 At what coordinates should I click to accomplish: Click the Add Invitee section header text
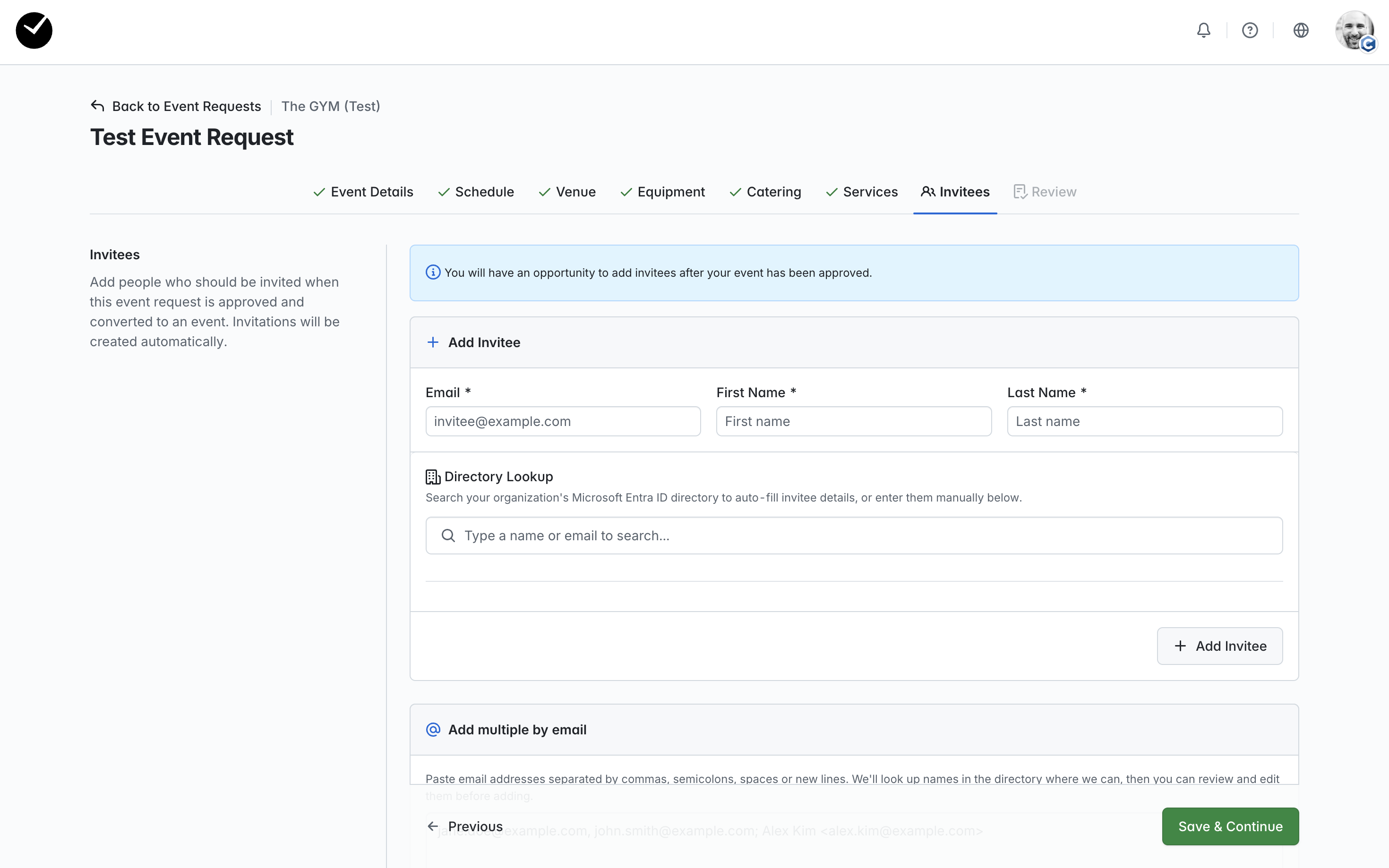pos(484,342)
